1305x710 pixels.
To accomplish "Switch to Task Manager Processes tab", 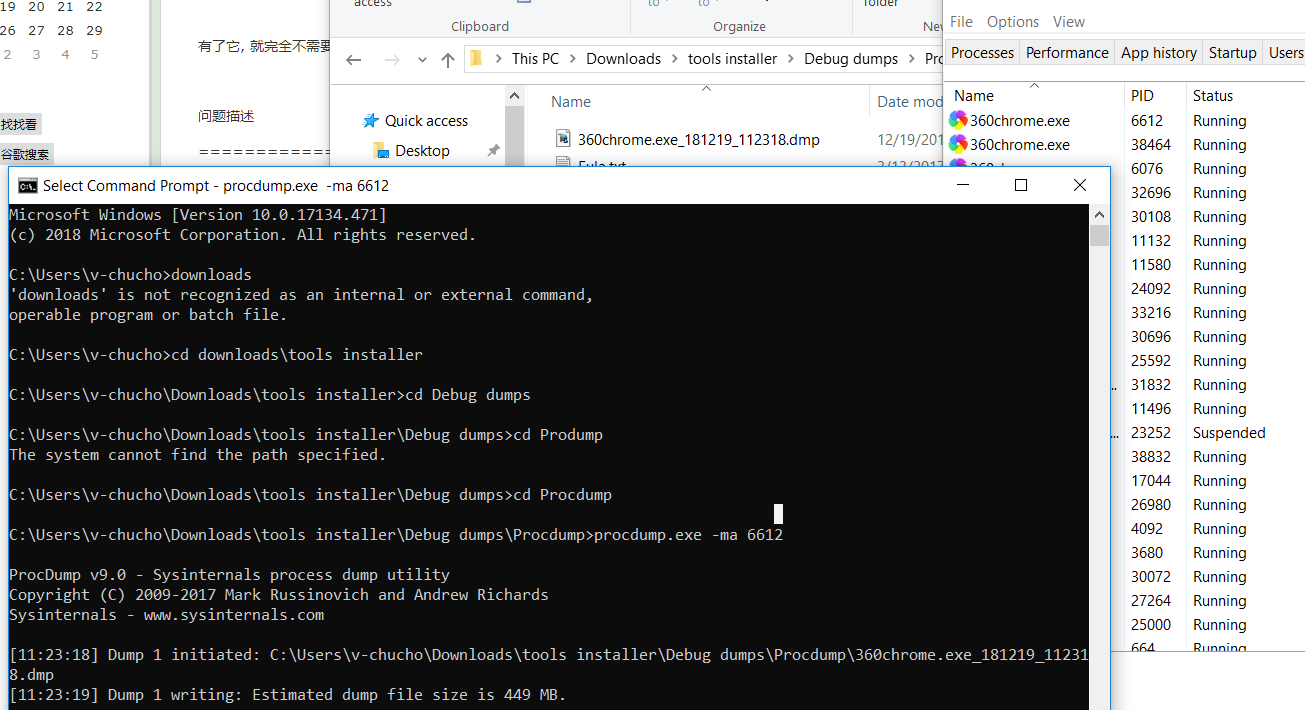I will click(982, 53).
